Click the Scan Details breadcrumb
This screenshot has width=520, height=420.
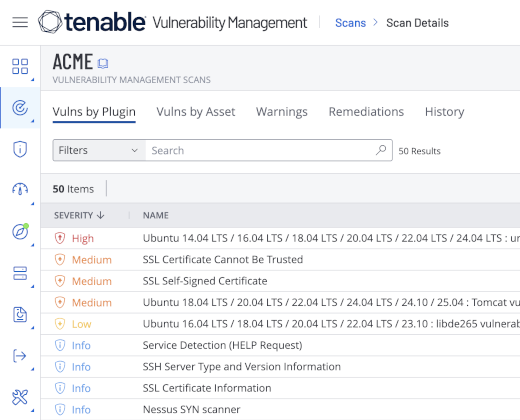[x=417, y=23]
